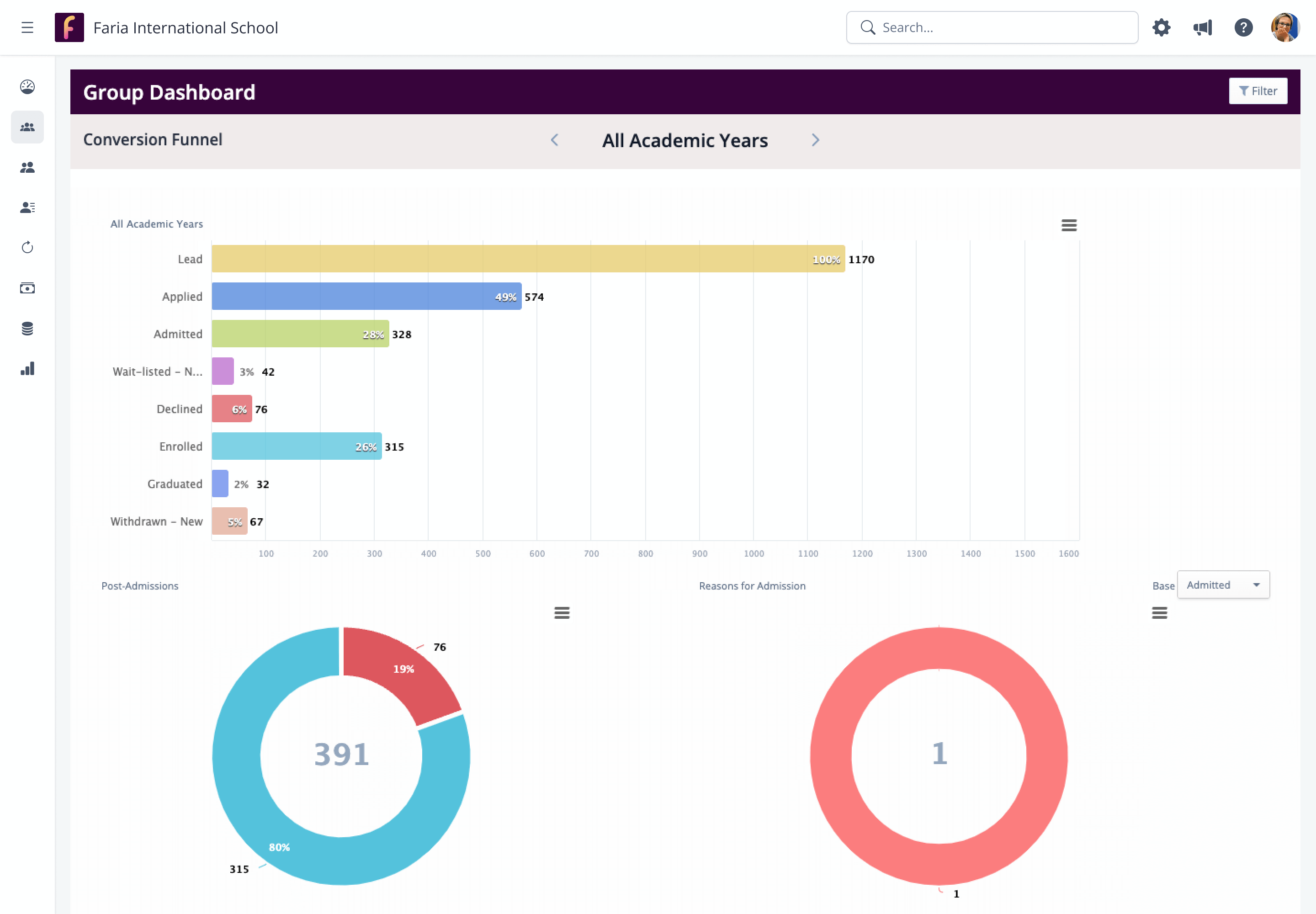Open the Conversion Funnel chart context menu

1069,225
